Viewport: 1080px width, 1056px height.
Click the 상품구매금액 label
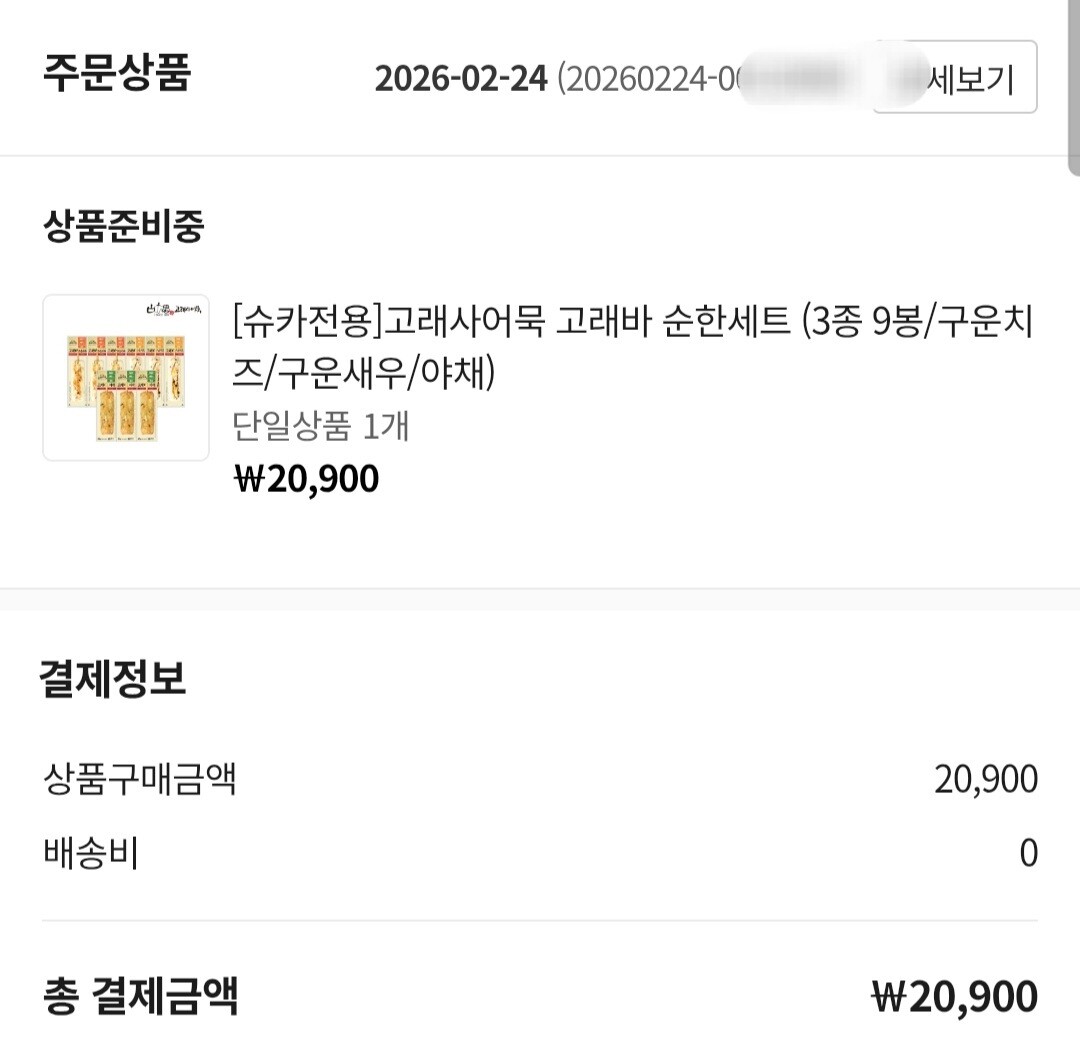tap(139, 779)
